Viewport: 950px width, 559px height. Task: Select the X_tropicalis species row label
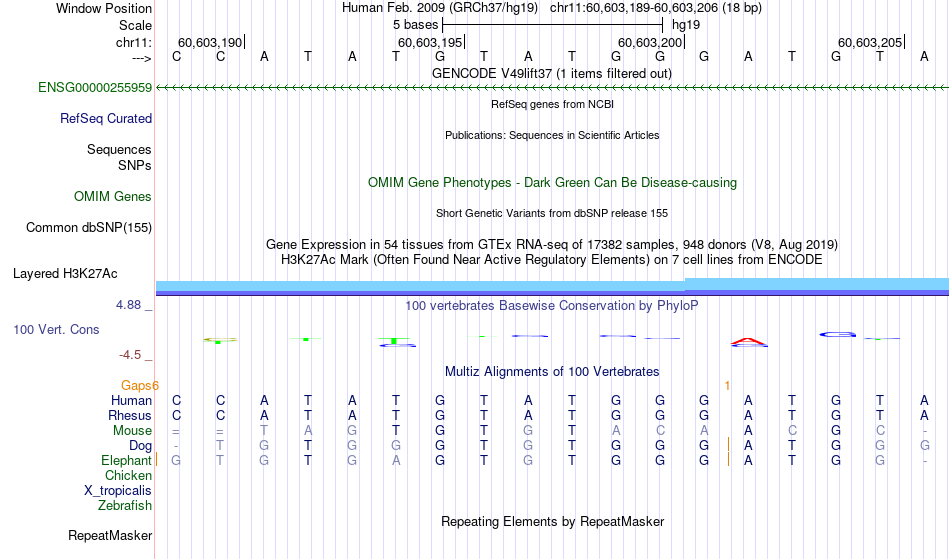click(118, 491)
